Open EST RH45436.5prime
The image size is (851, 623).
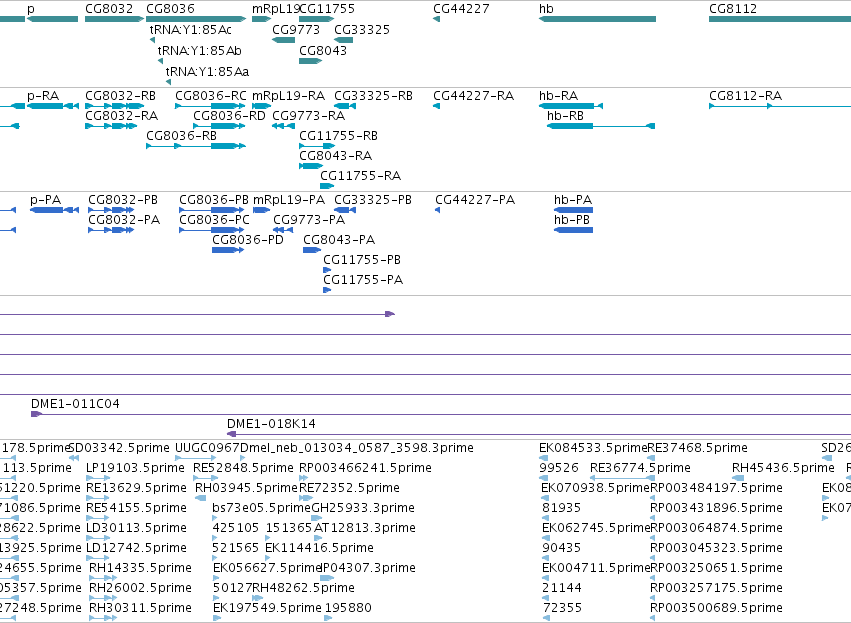pyautogui.click(x=783, y=468)
